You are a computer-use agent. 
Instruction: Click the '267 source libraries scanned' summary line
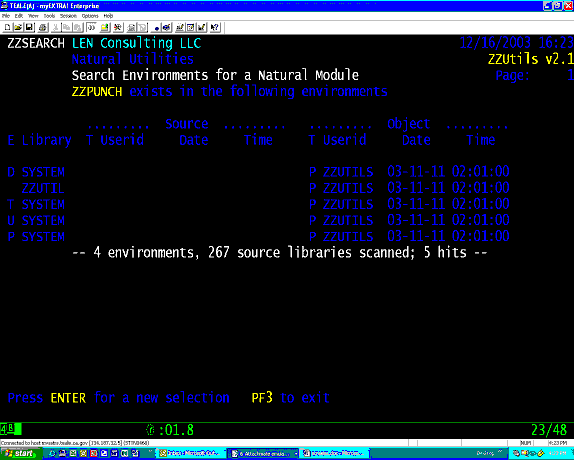(x=280, y=253)
